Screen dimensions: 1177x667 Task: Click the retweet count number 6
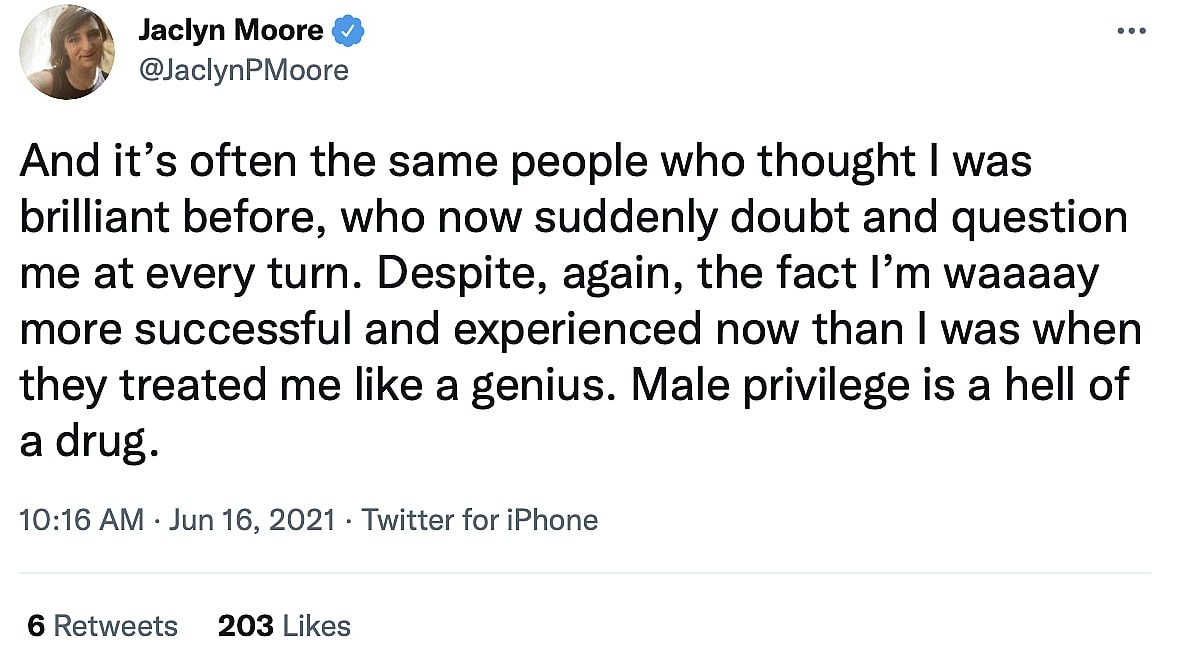[x=36, y=626]
